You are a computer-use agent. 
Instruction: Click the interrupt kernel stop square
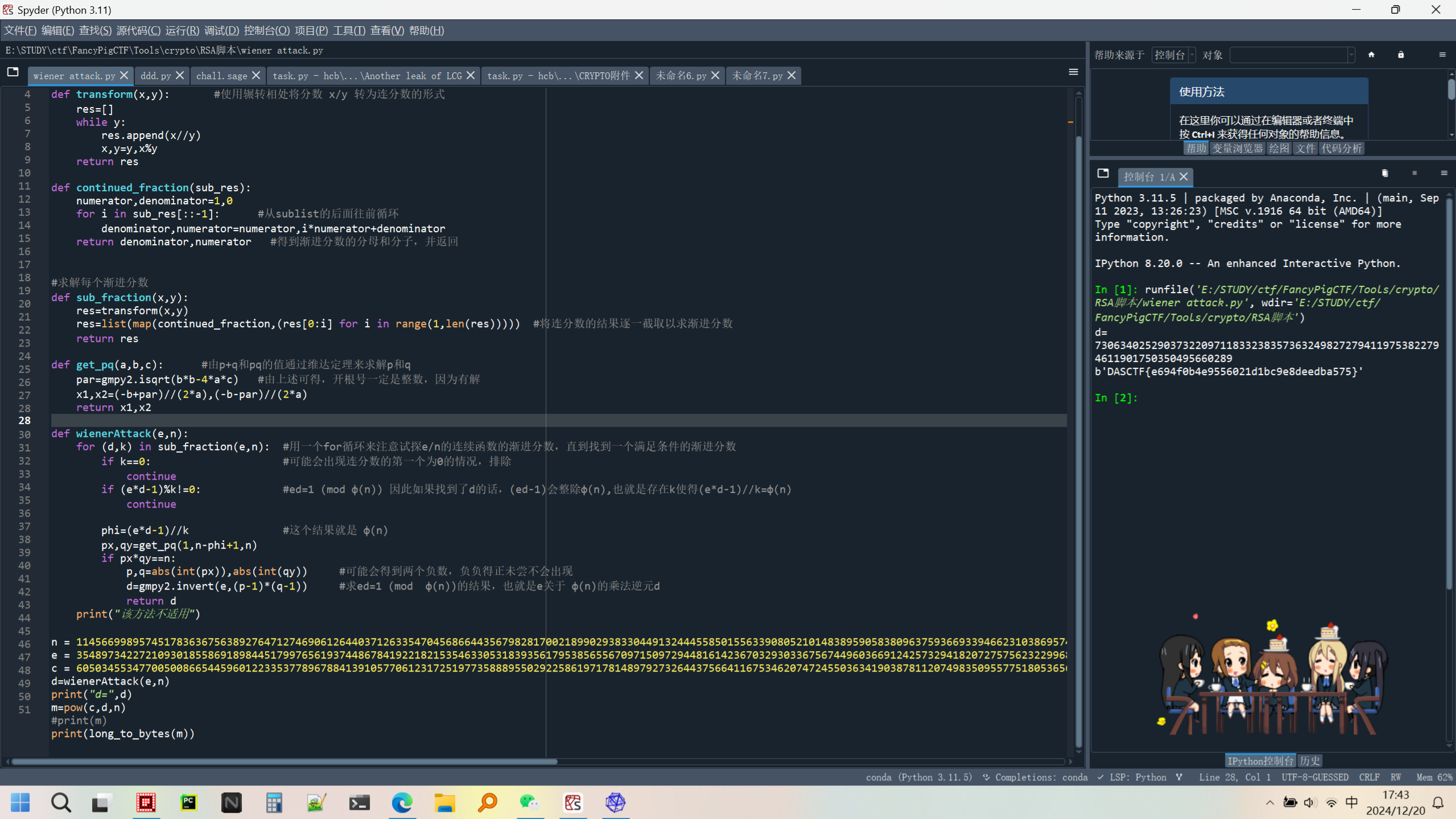click(1414, 173)
